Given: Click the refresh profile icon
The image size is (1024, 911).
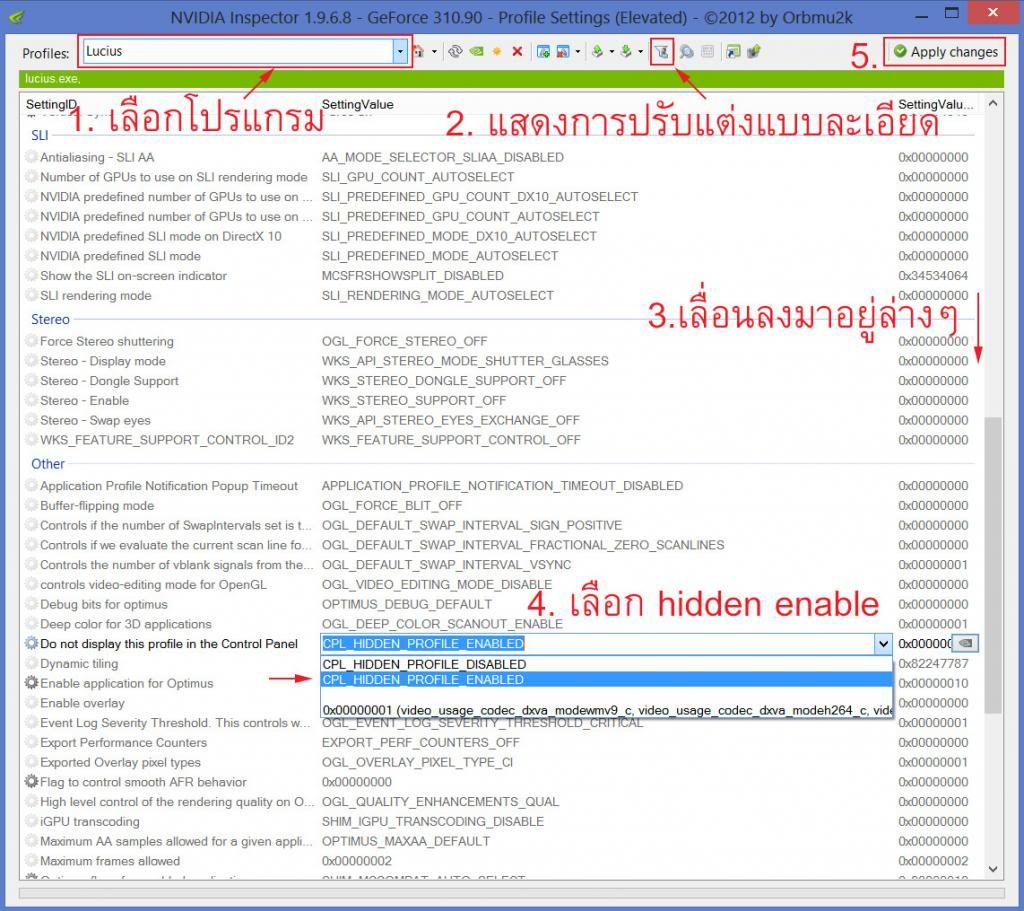Looking at the screenshot, I should tap(456, 52).
